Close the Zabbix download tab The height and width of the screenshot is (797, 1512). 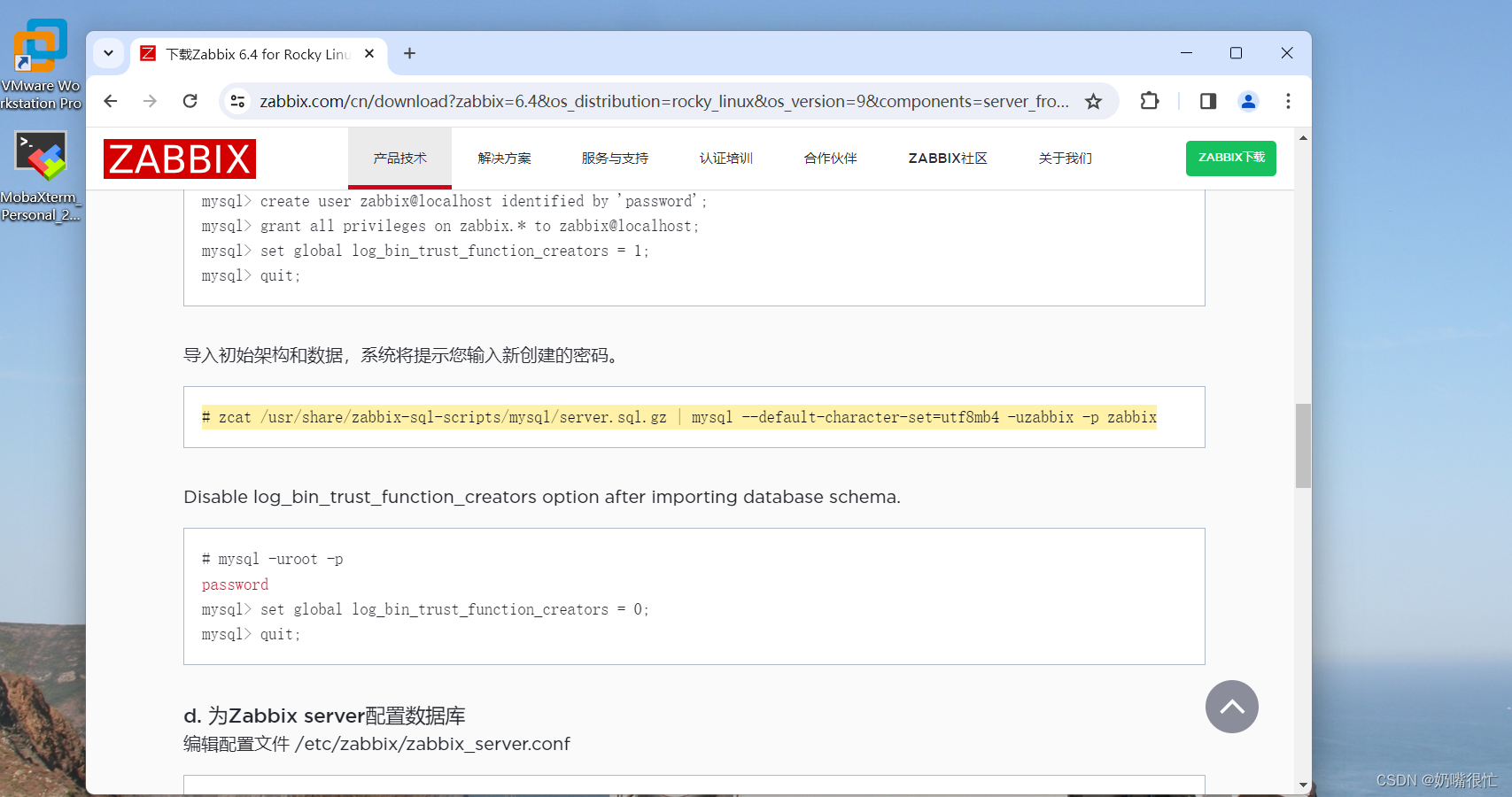click(x=369, y=54)
